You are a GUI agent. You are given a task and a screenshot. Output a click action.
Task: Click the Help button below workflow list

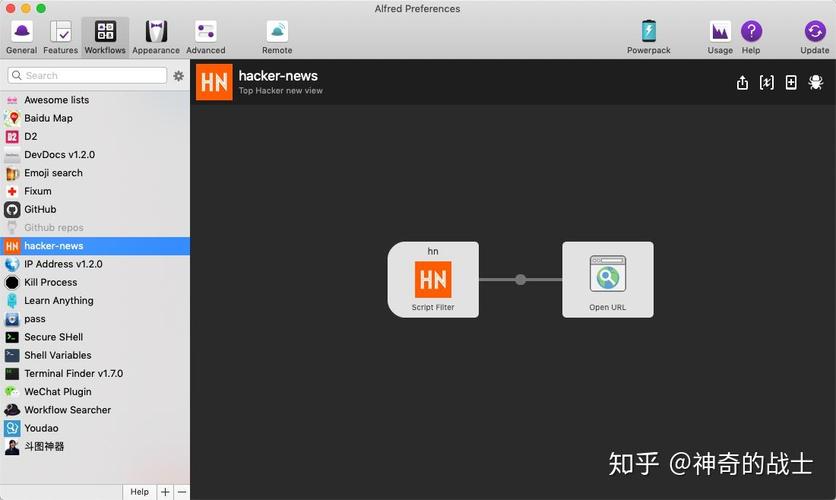tap(140, 492)
